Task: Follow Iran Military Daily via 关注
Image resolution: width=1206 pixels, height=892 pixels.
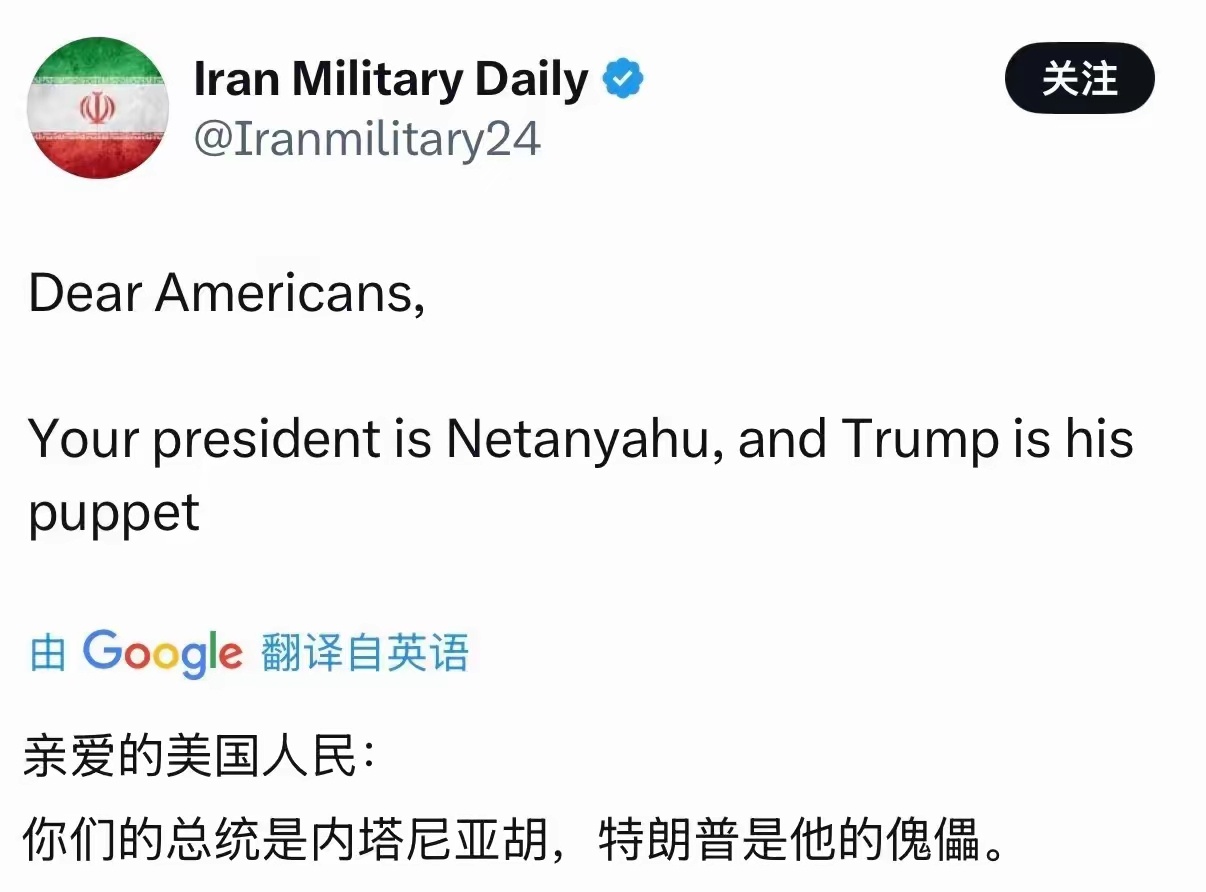Action: (x=1079, y=76)
